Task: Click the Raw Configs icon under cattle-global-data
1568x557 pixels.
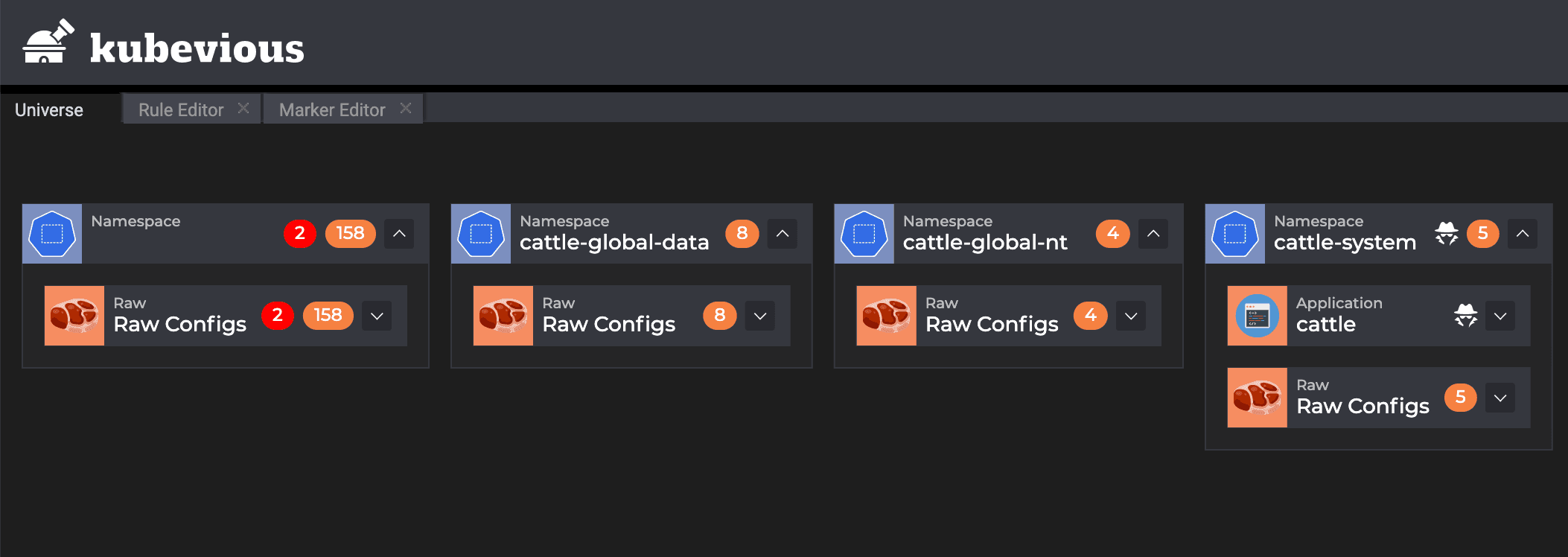Action: [x=503, y=316]
